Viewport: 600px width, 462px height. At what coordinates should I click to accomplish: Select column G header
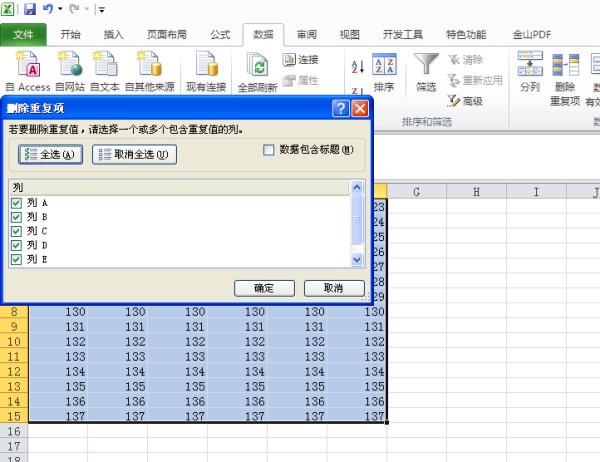coord(416,192)
